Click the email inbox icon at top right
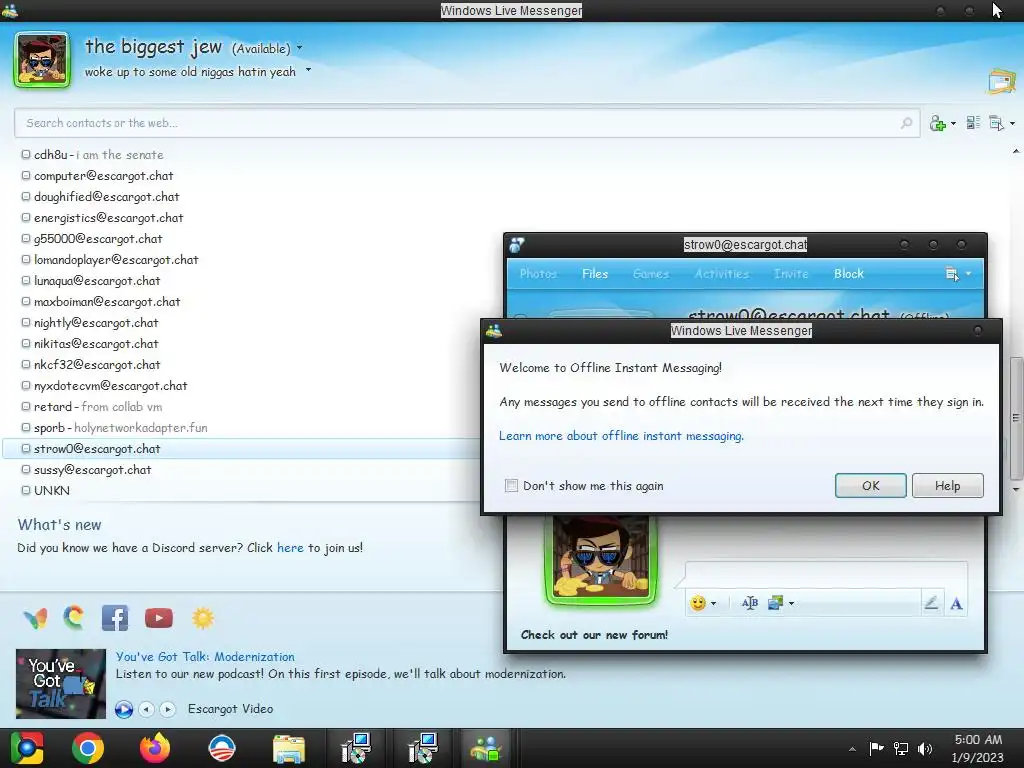This screenshot has width=1024, height=768. pyautogui.click(x=1002, y=82)
